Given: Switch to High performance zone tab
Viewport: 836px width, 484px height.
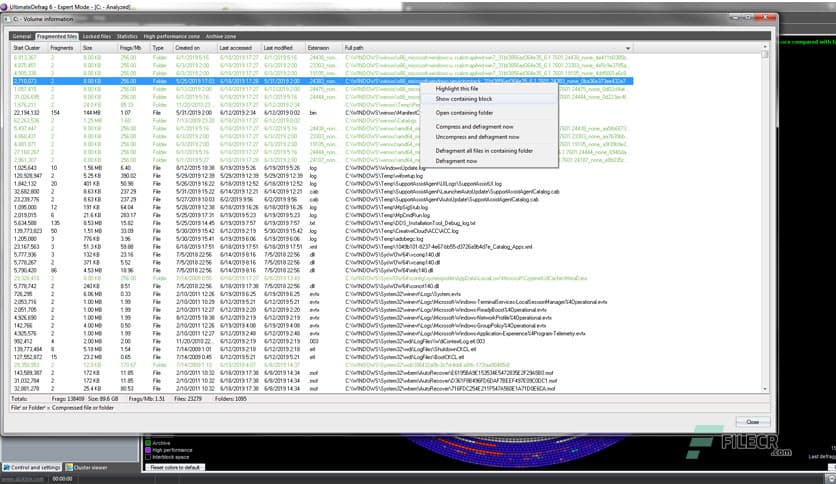Looking at the screenshot, I should (x=171, y=36).
